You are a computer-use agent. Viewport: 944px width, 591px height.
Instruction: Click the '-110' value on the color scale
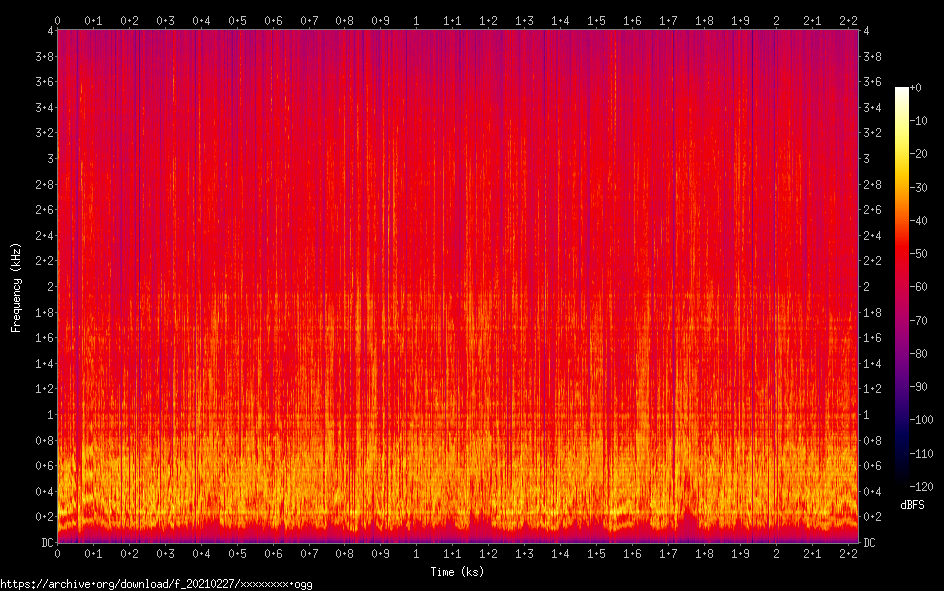pos(921,454)
